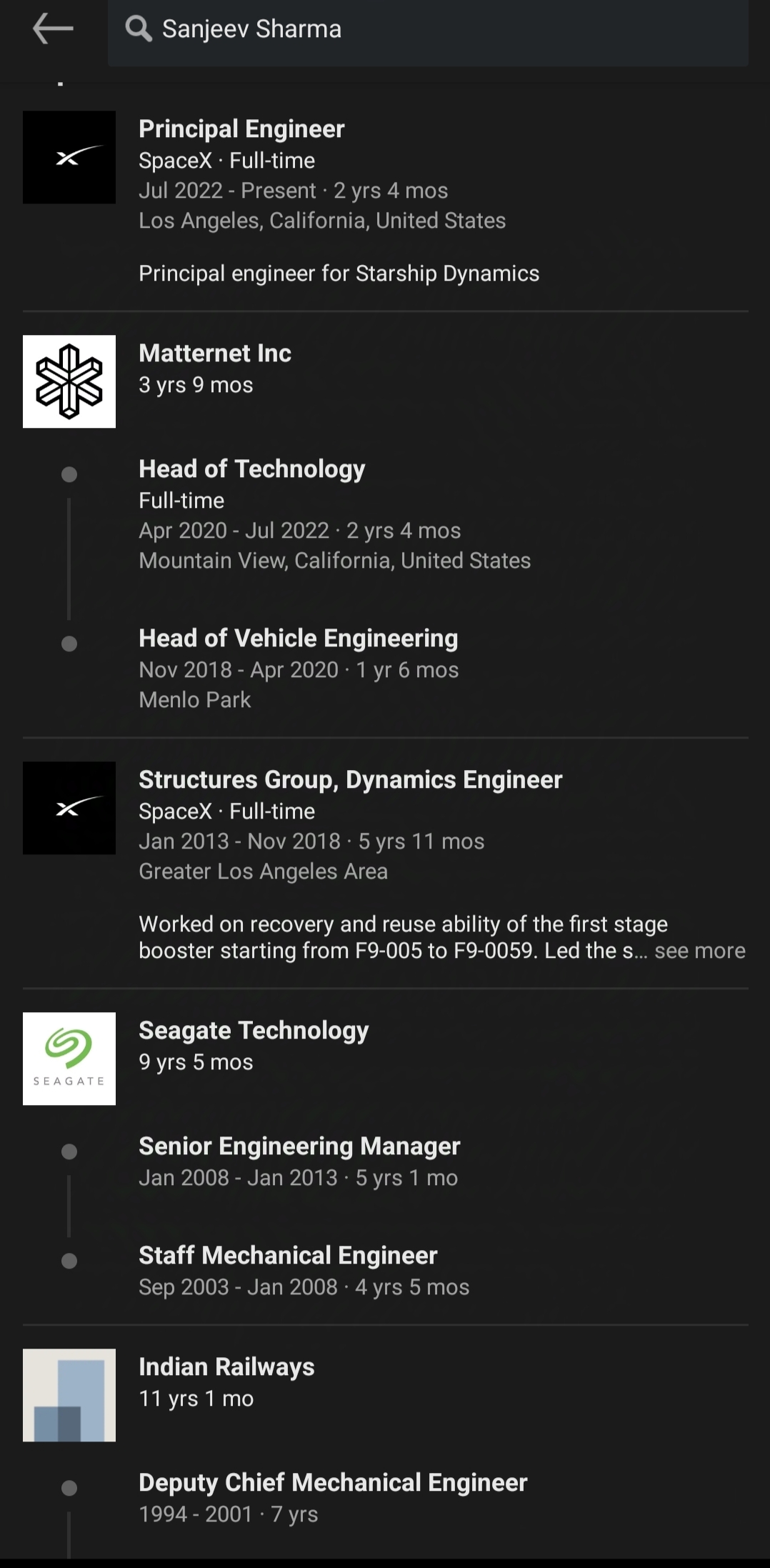Tap the Indian Railways placeholder logo

[69, 1395]
